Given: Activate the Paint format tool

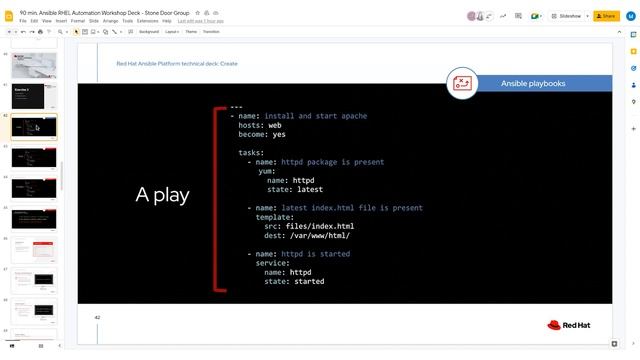Looking at the screenshot, I should 49,31.
